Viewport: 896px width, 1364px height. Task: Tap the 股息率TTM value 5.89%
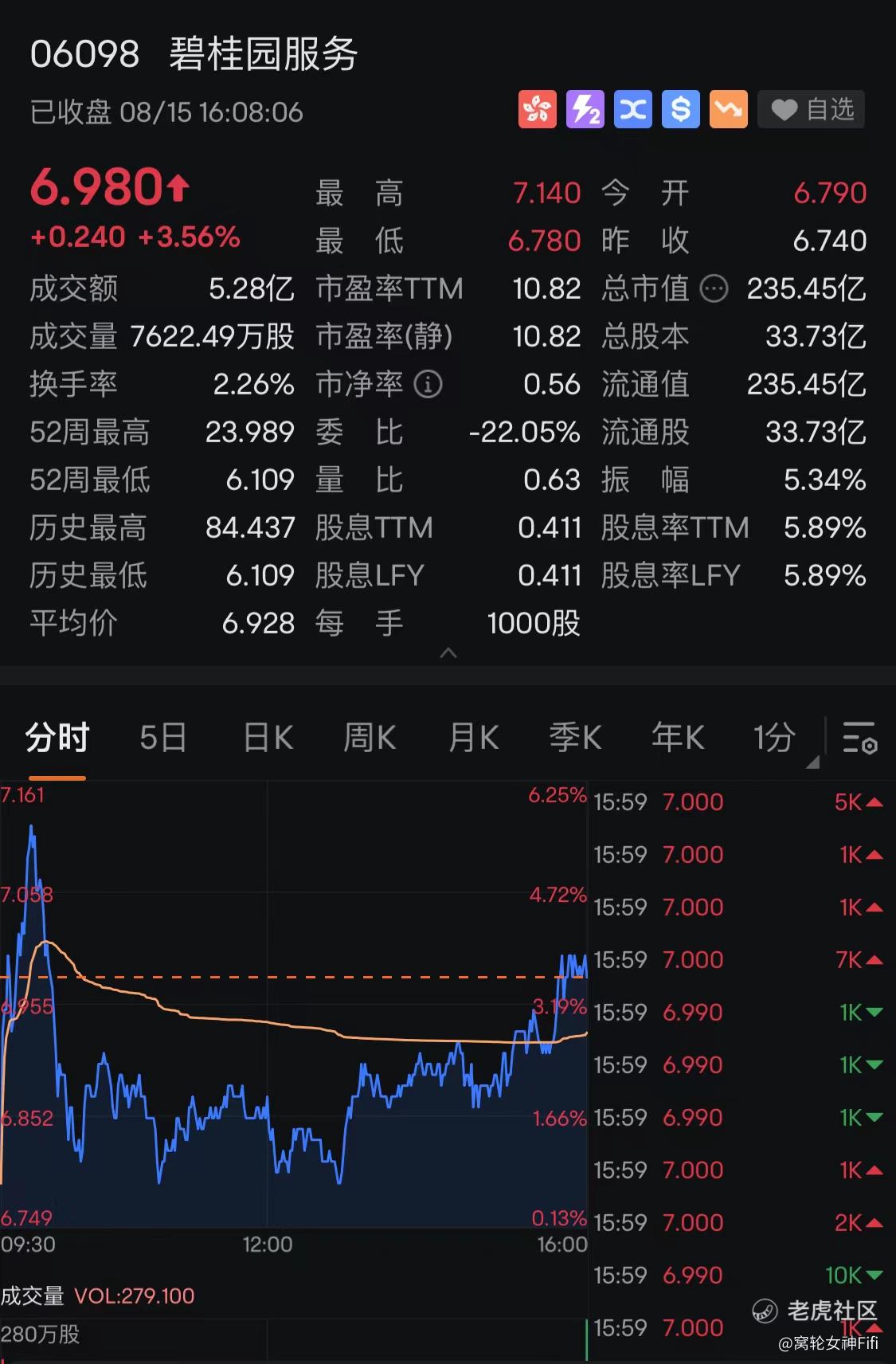825,527
